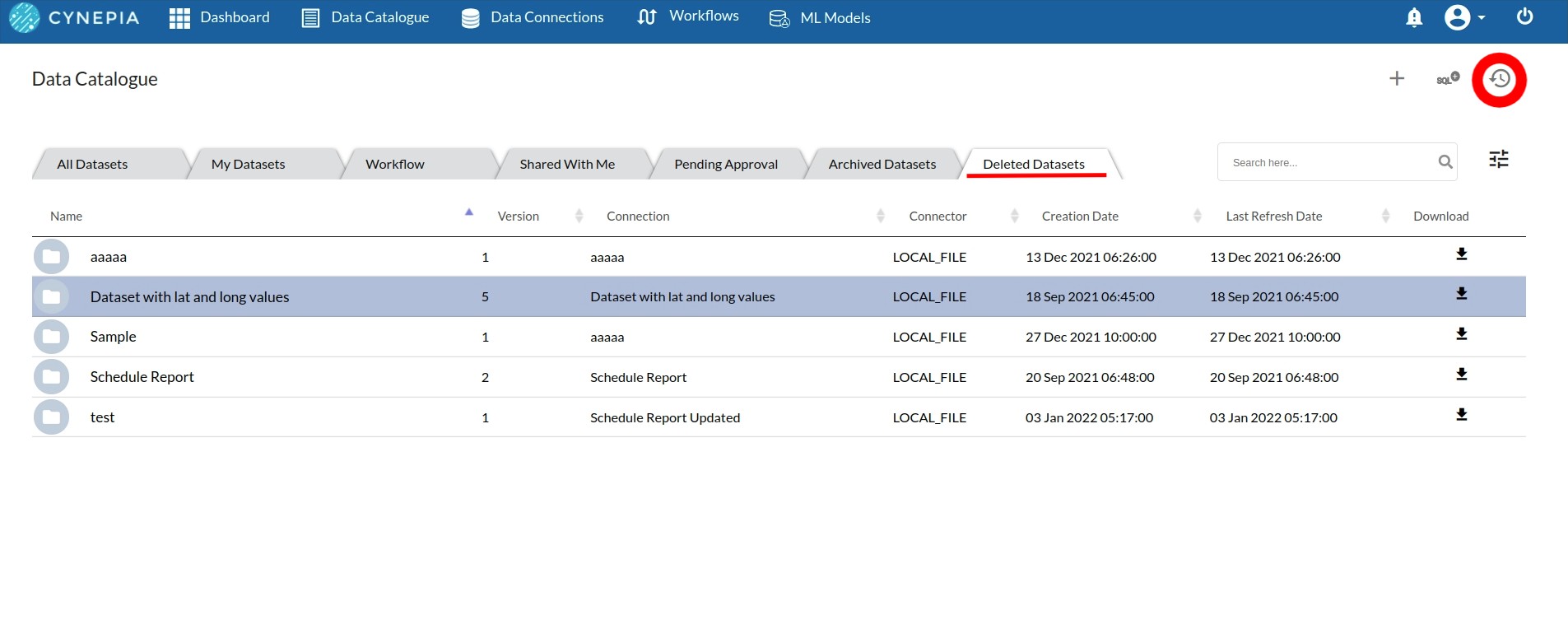Click the Cynepia logo
Viewport: 1568px width, 638px height.
click(74, 17)
